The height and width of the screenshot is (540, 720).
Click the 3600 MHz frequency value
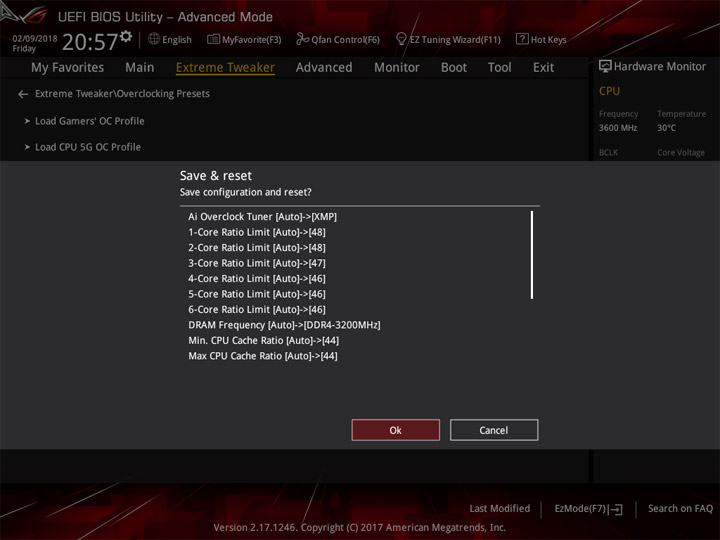click(618, 128)
